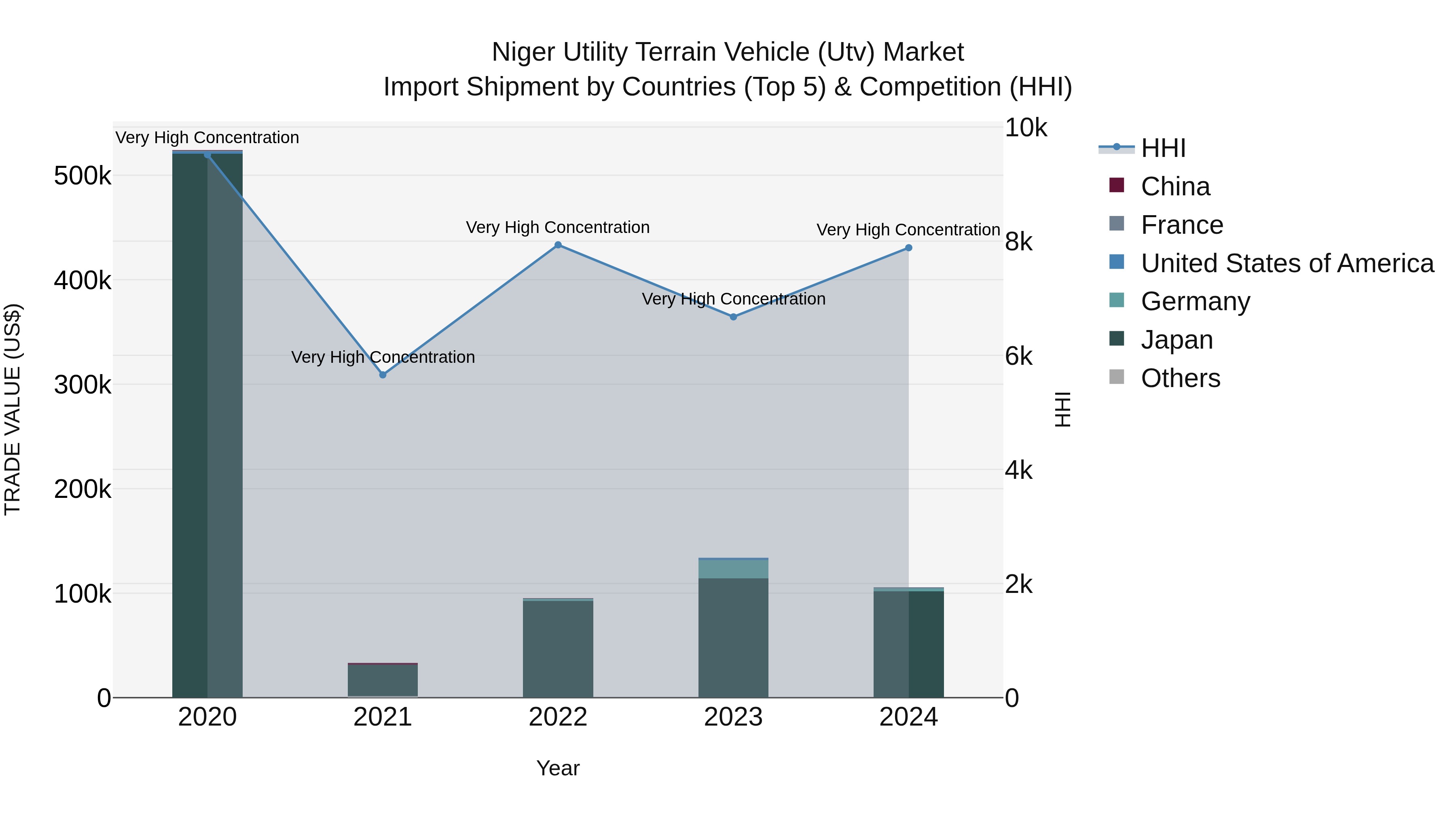1456x819 pixels.
Task: Click the HHI line marker for 2023
Action: click(x=733, y=317)
